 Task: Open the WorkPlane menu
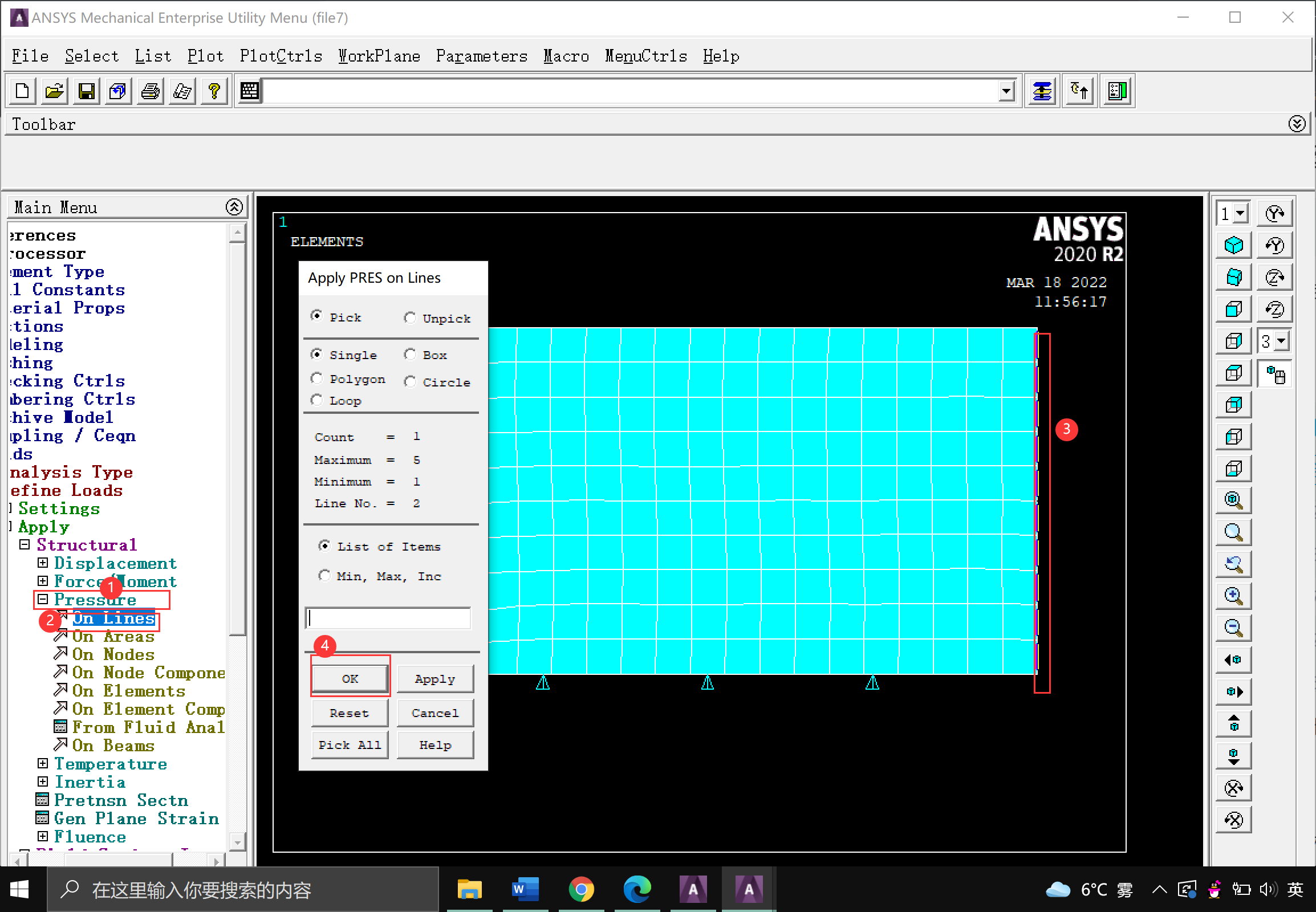(379, 56)
